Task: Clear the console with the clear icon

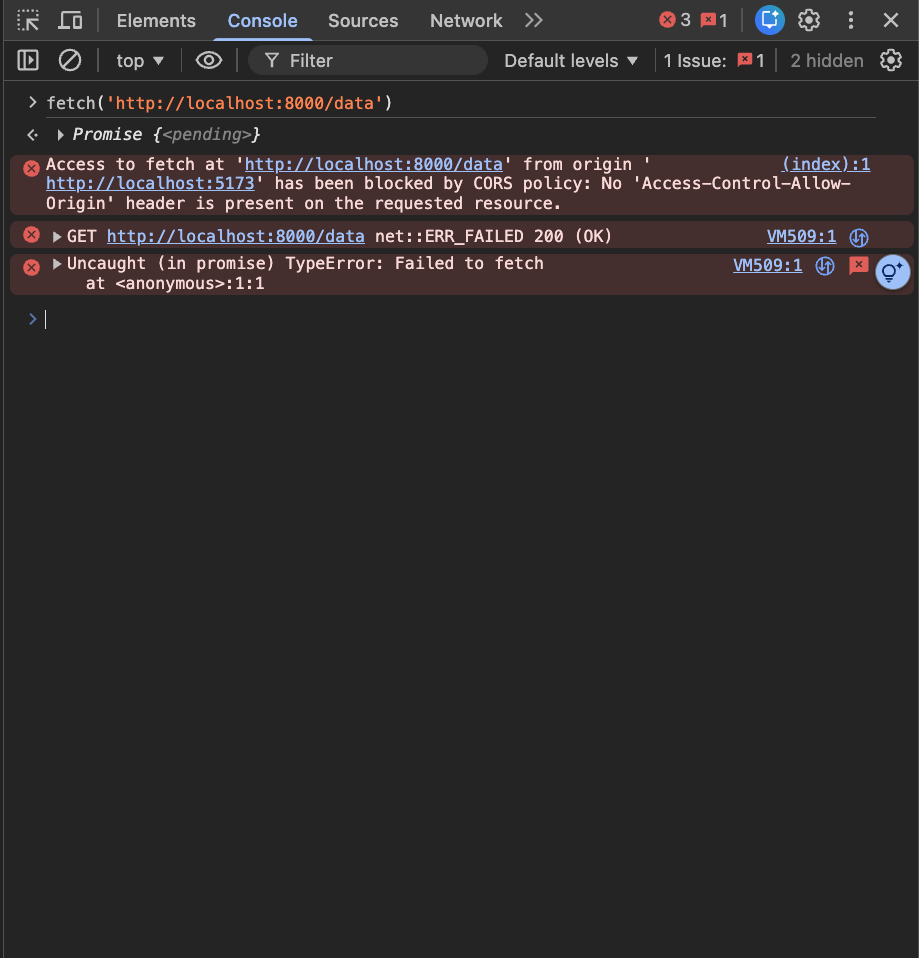Action: pos(69,61)
